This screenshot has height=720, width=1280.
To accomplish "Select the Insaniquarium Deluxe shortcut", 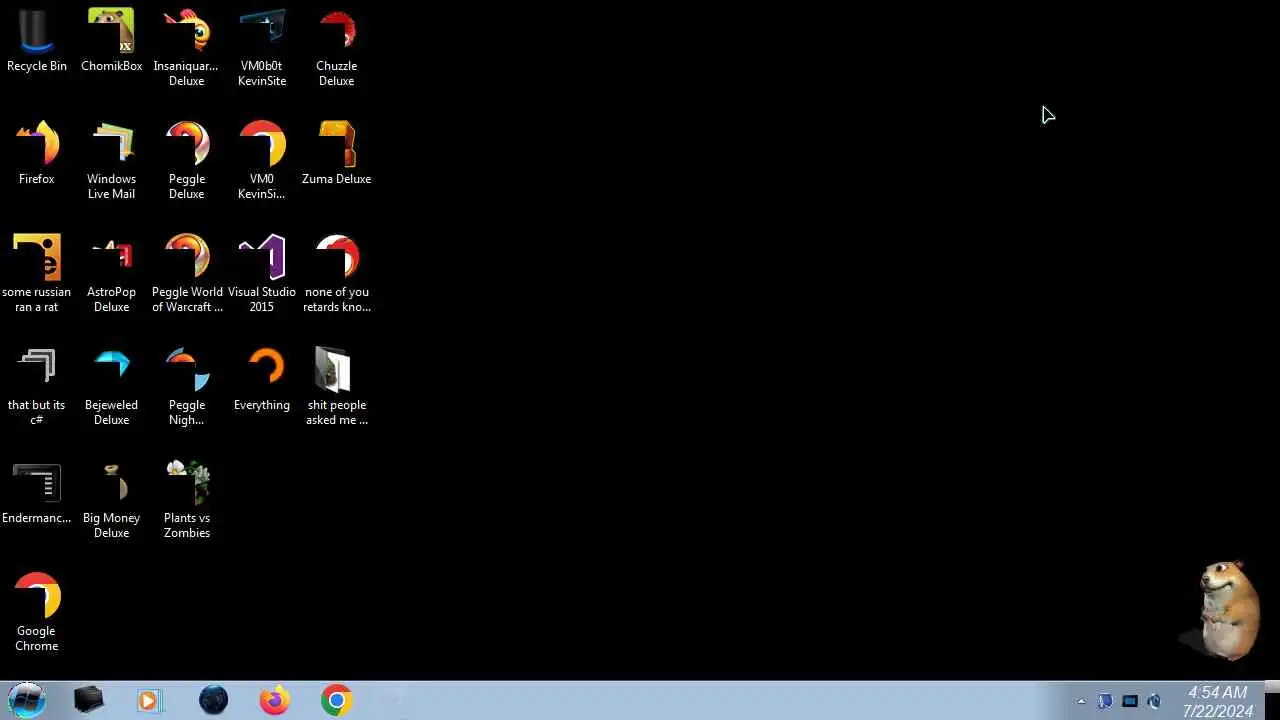I will pos(186,49).
